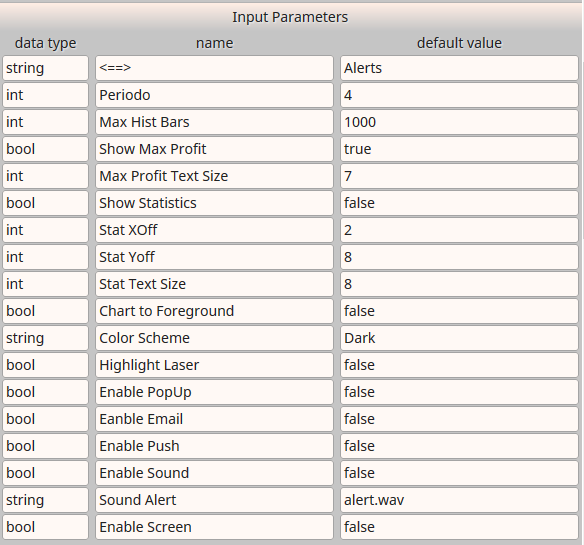Select the Sound Alert alert.wav field
Viewport: 584px width, 545px height.
[459, 500]
